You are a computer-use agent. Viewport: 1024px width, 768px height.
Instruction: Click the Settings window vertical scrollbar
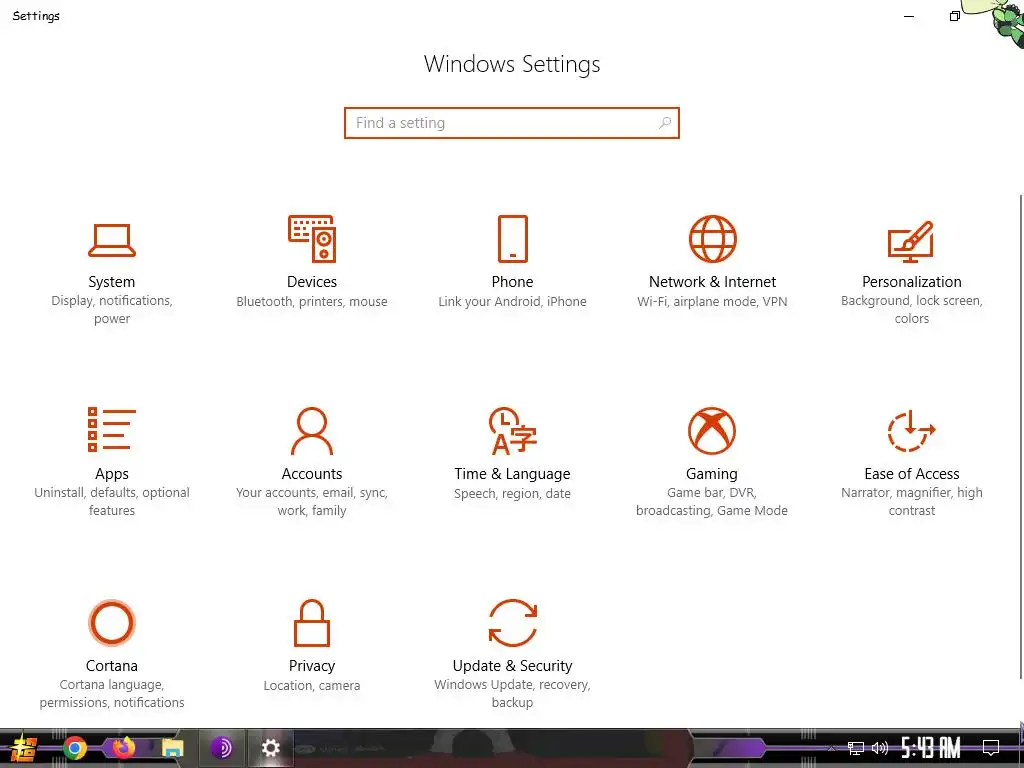1021,436
